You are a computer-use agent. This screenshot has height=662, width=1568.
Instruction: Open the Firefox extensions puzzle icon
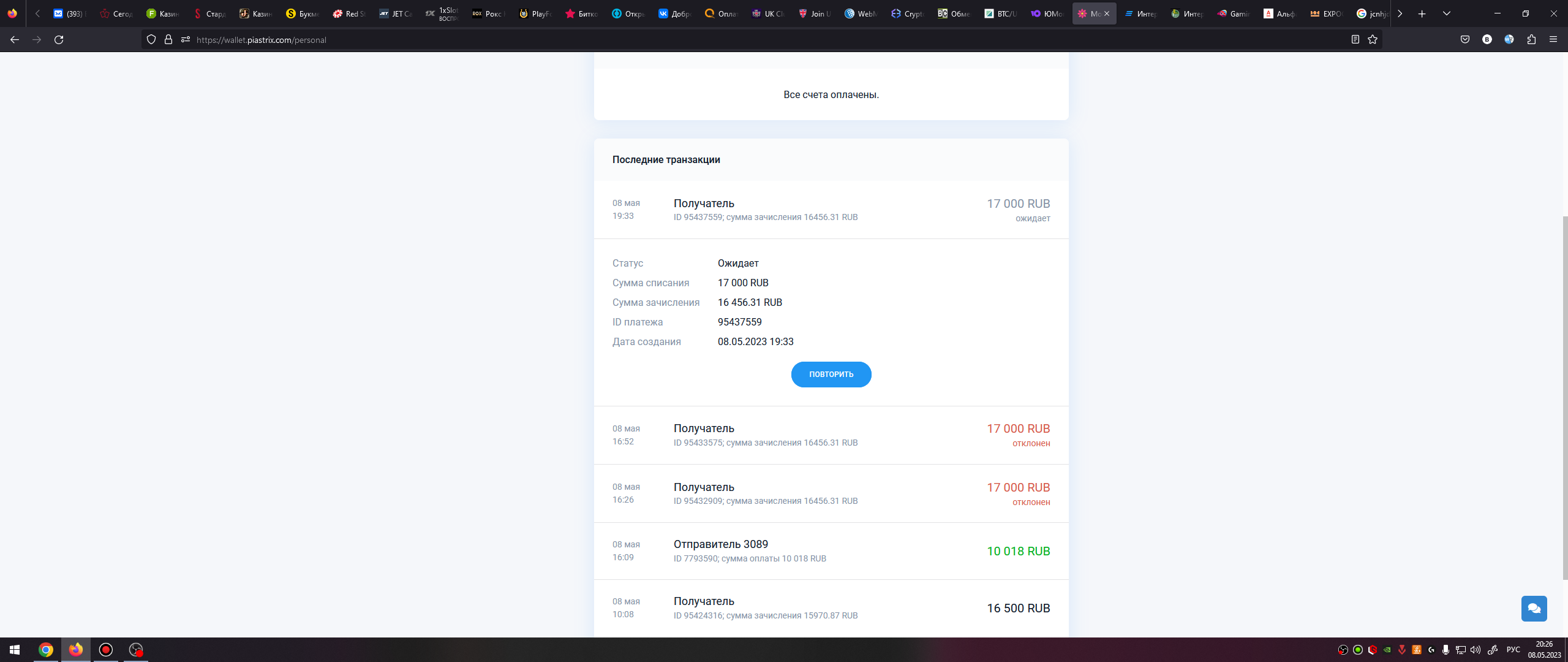coord(1531,40)
